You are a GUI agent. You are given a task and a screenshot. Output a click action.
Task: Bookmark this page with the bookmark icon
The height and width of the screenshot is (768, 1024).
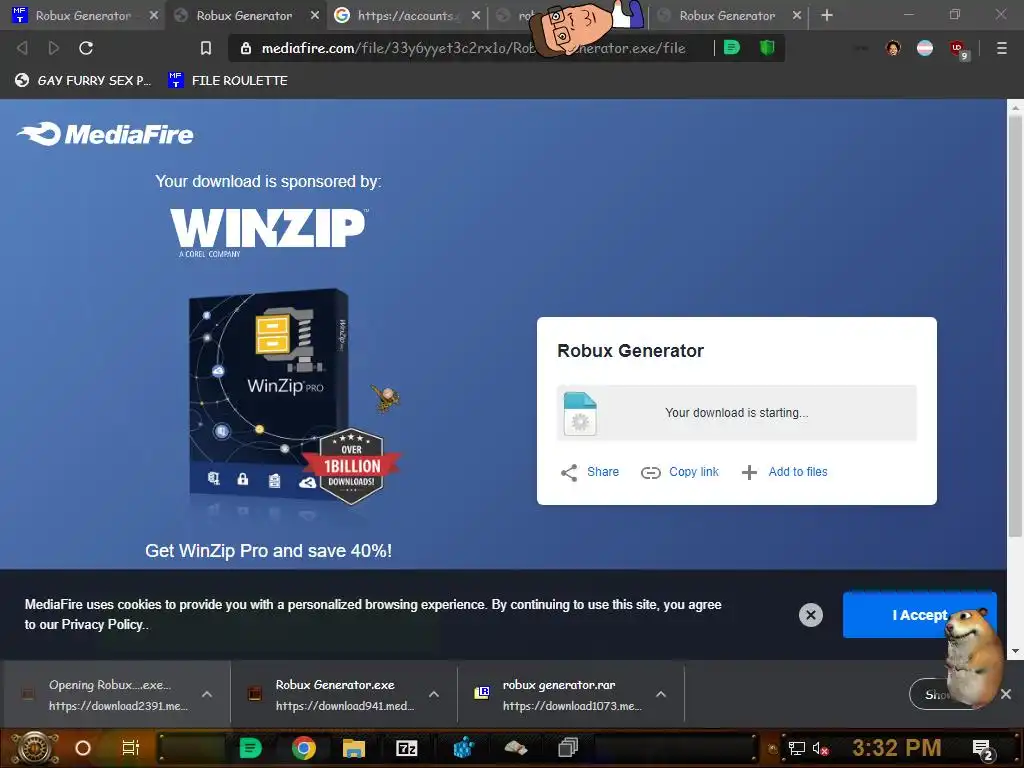[206, 48]
